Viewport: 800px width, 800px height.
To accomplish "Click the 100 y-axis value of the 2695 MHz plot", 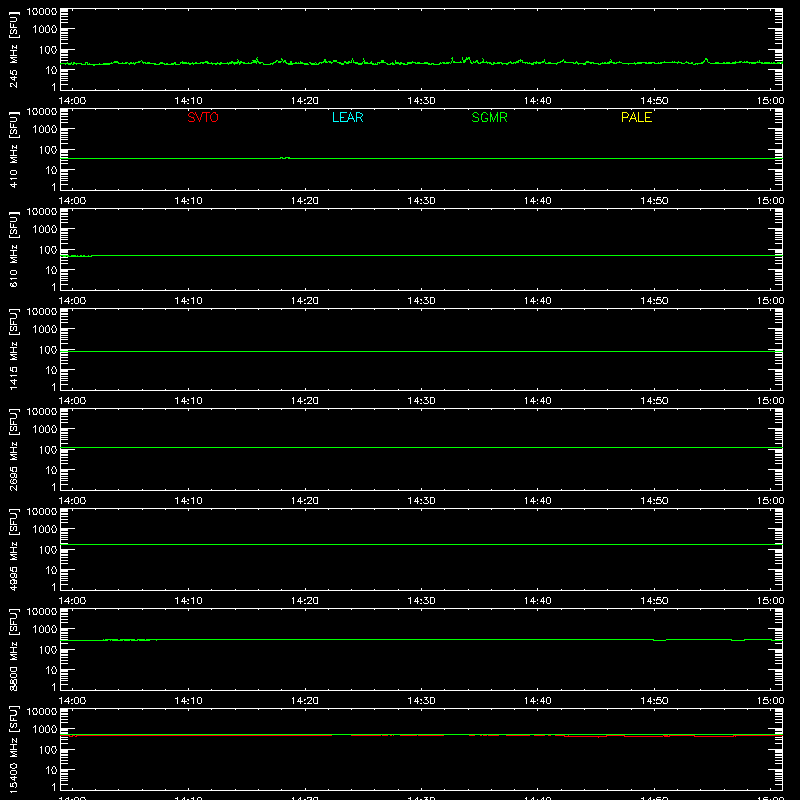I will tap(48, 449).
